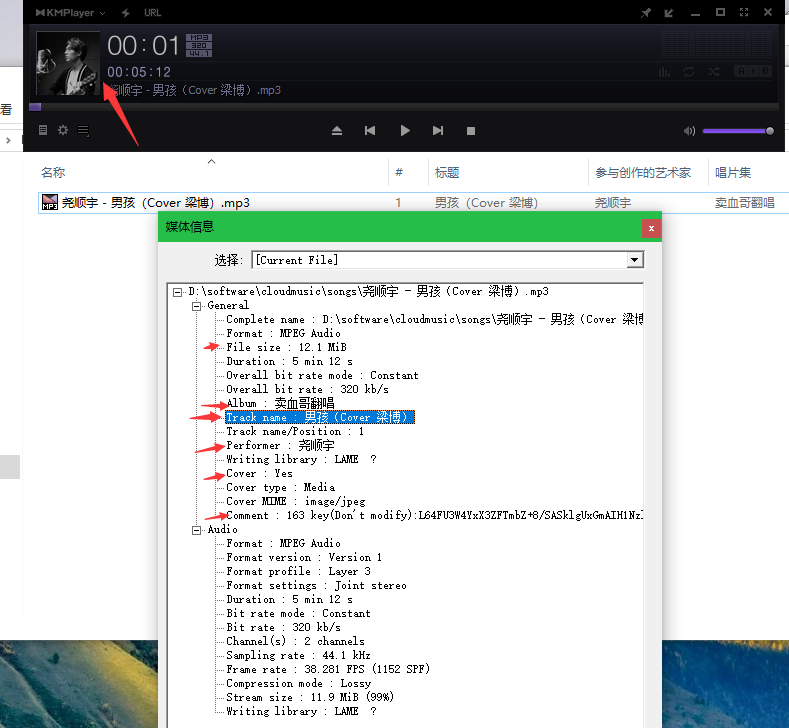Pin KMPlayer window on top
Viewport: 789px width, 728px height.
[x=646, y=13]
